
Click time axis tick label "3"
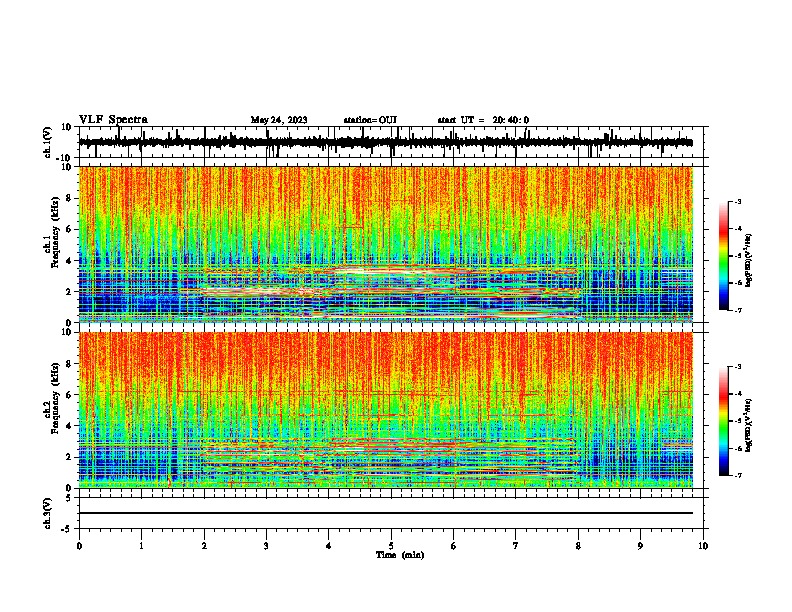(x=266, y=546)
